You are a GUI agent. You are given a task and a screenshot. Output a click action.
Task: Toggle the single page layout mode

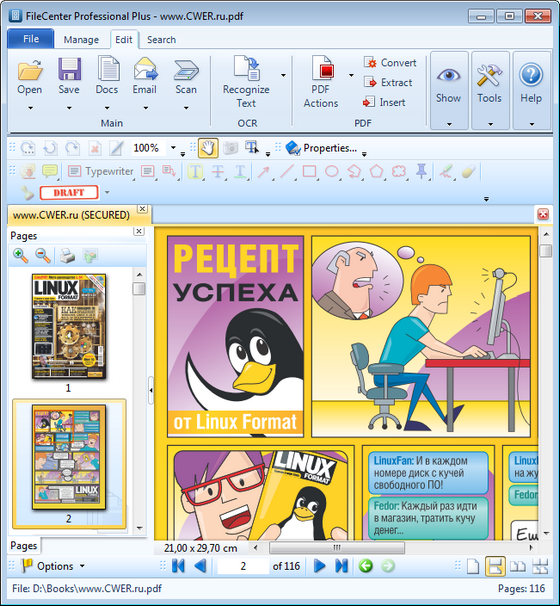coord(473,567)
